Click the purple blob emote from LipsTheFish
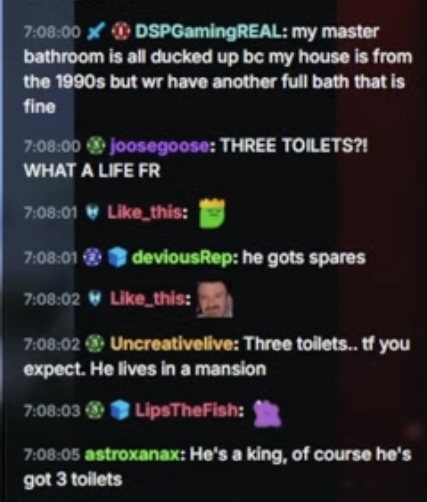The image size is (427, 502). [x=268, y=413]
